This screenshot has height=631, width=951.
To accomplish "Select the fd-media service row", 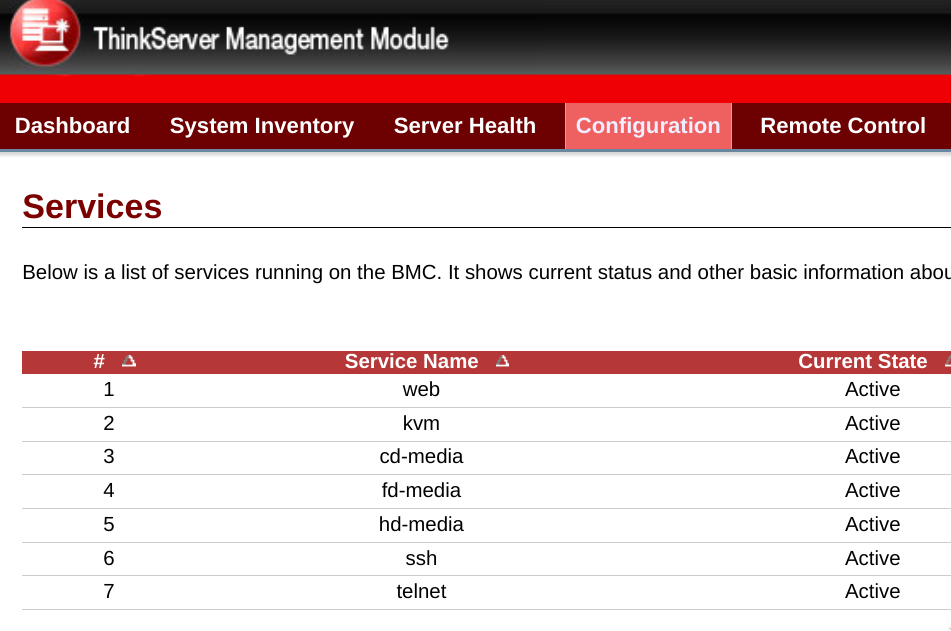I will click(421, 491).
